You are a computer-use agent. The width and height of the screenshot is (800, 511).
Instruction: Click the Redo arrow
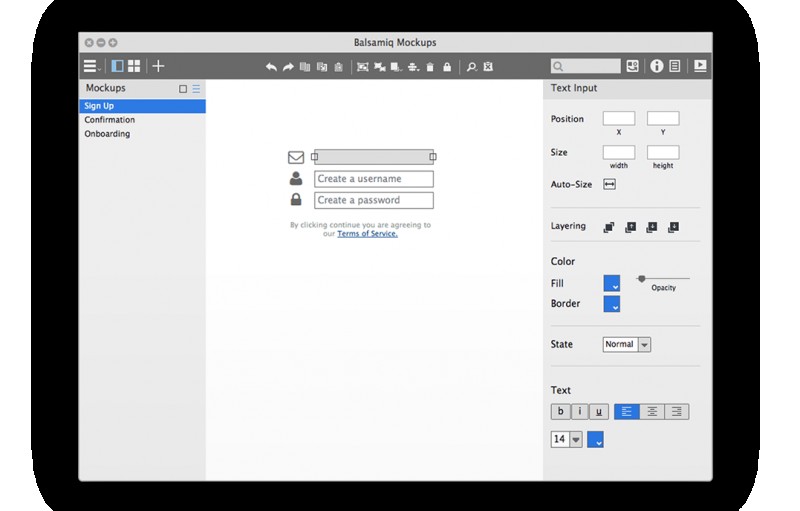coord(288,67)
